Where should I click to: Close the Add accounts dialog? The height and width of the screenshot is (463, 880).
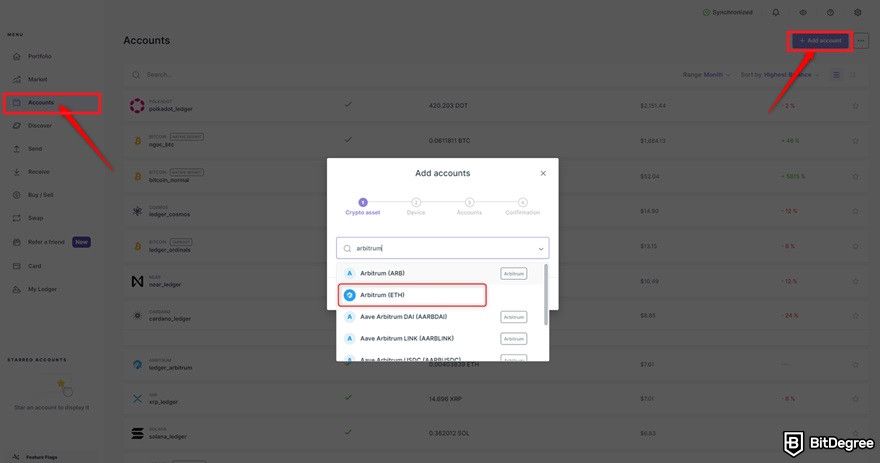543,173
